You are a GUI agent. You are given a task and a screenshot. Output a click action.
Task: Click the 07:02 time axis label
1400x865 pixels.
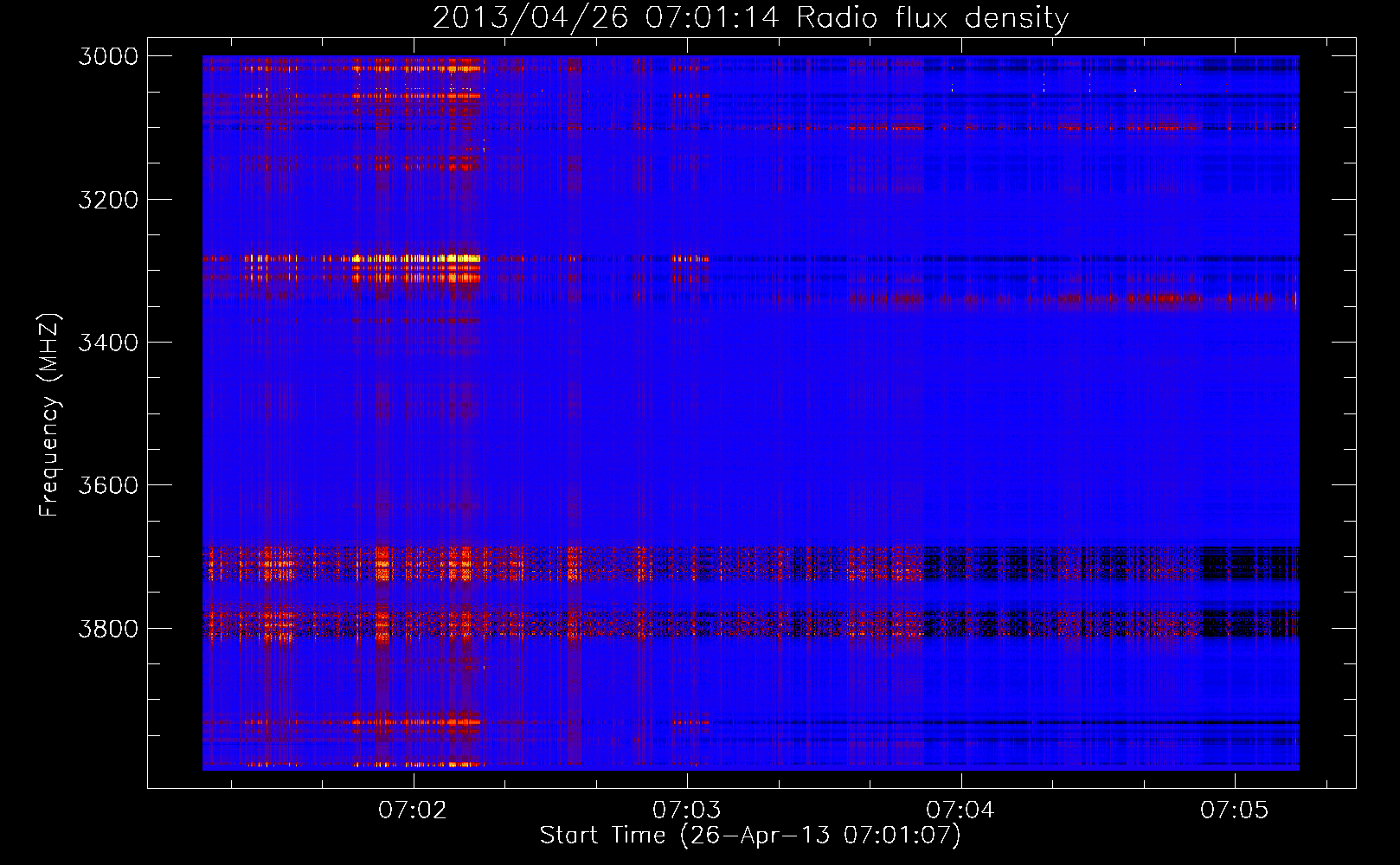coord(413,810)
